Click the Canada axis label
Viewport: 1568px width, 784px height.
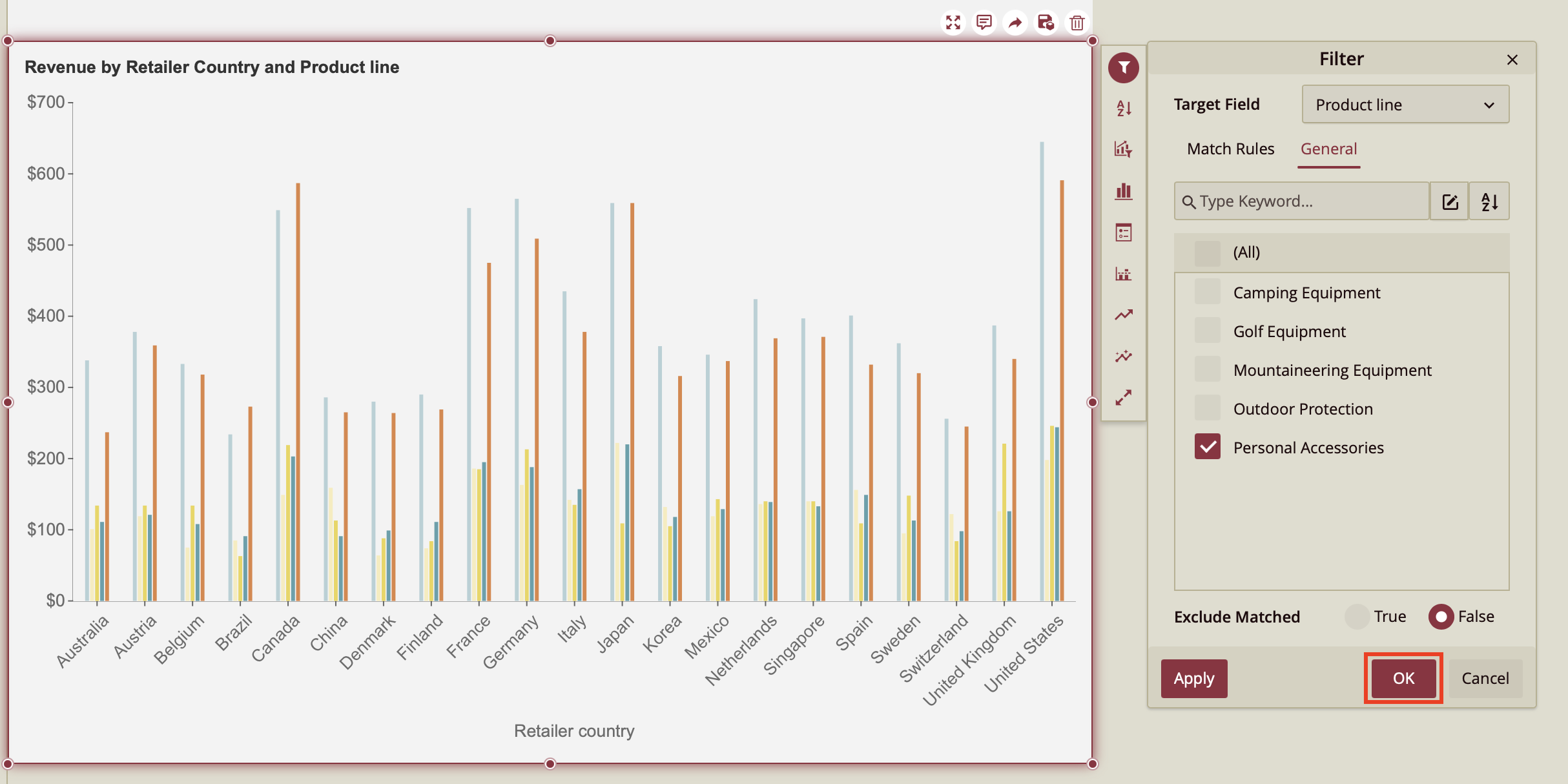click(276, 638)
